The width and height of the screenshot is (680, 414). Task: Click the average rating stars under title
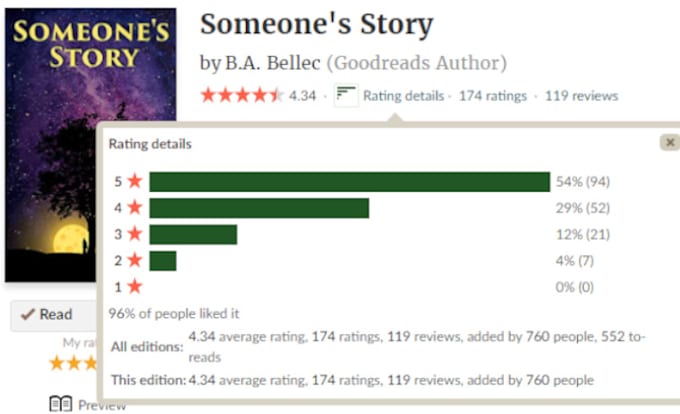click(x=241, y=96)
